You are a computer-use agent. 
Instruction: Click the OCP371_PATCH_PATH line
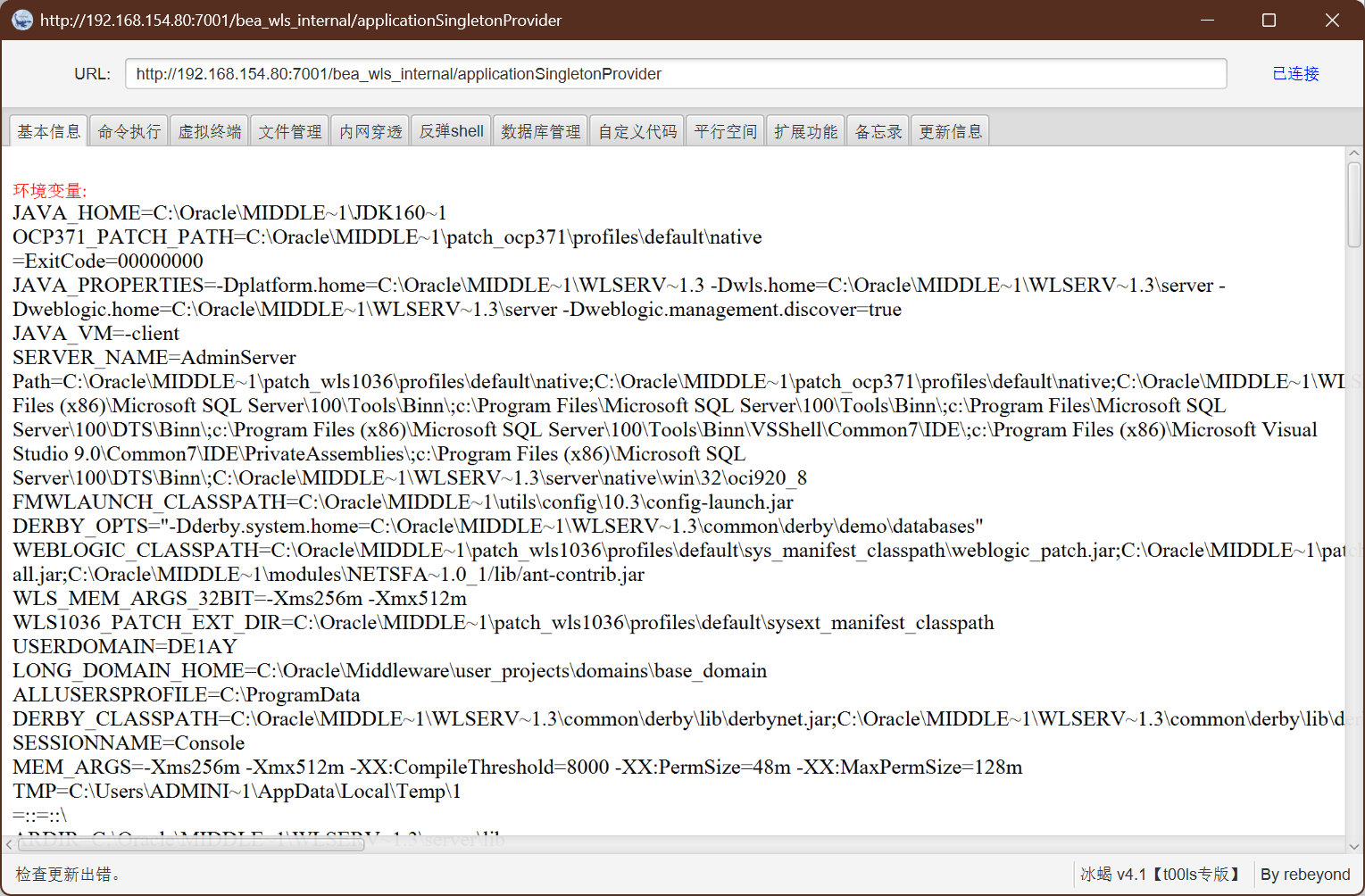(x=387, y=236)
